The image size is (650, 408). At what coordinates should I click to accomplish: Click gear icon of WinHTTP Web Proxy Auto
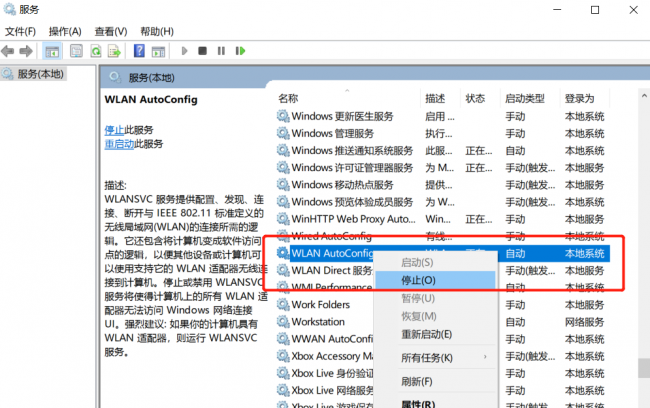(x=283, y=219)
